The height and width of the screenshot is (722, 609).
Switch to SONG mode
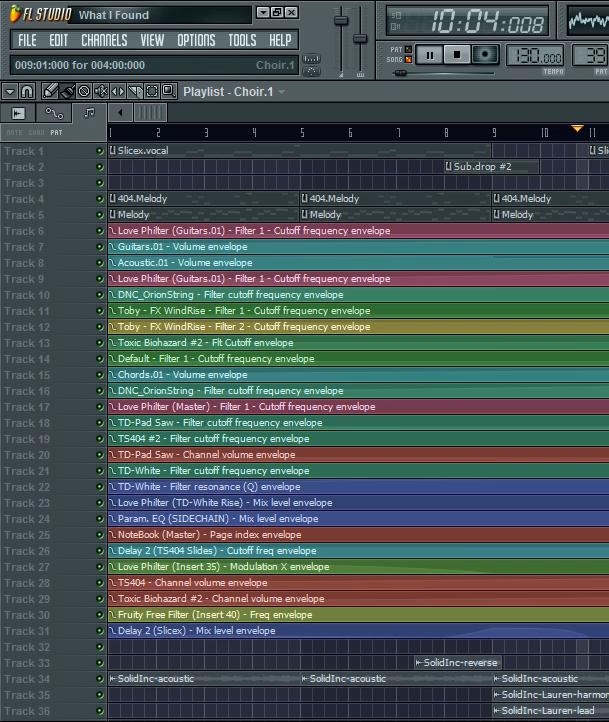(x=408, y=59)
